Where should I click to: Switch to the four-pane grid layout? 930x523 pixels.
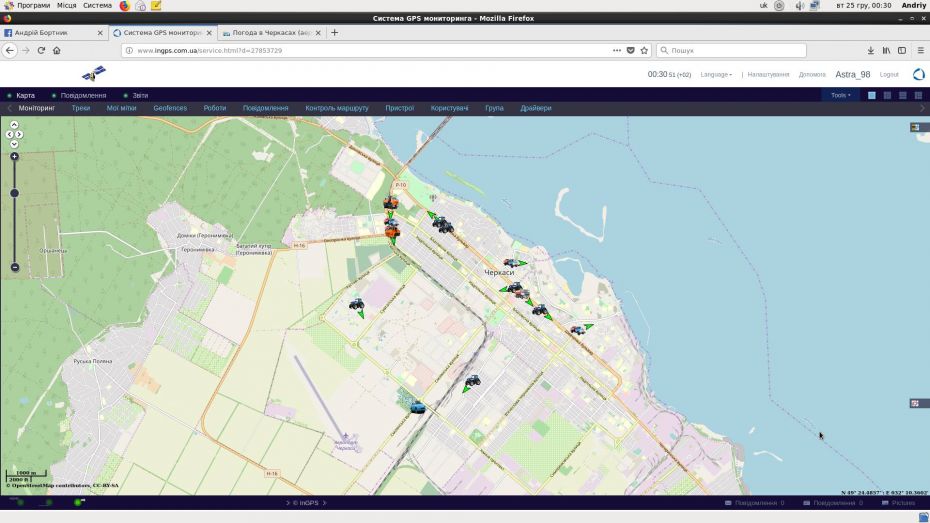[918, 95]
